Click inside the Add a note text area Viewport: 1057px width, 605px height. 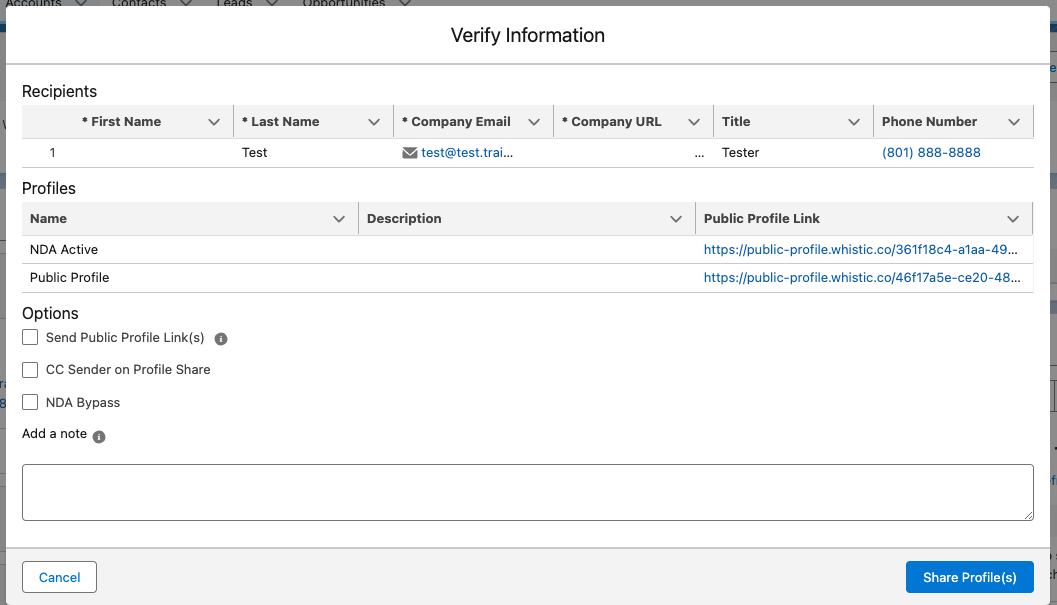(528, 492)
